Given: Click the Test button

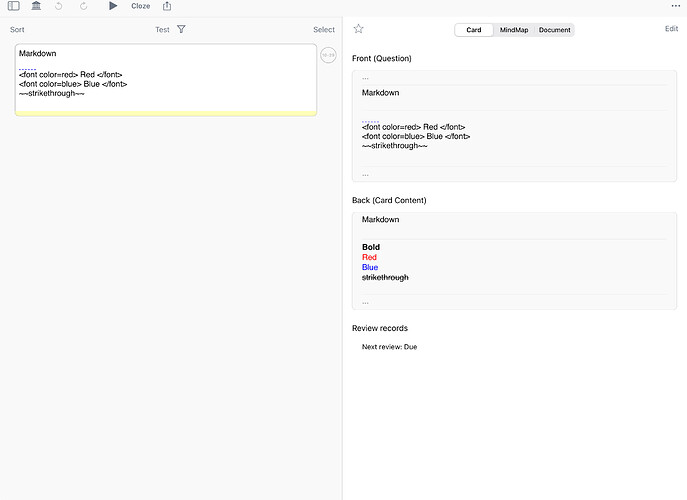Looking at the screenshot, I should tap(162, 30).
